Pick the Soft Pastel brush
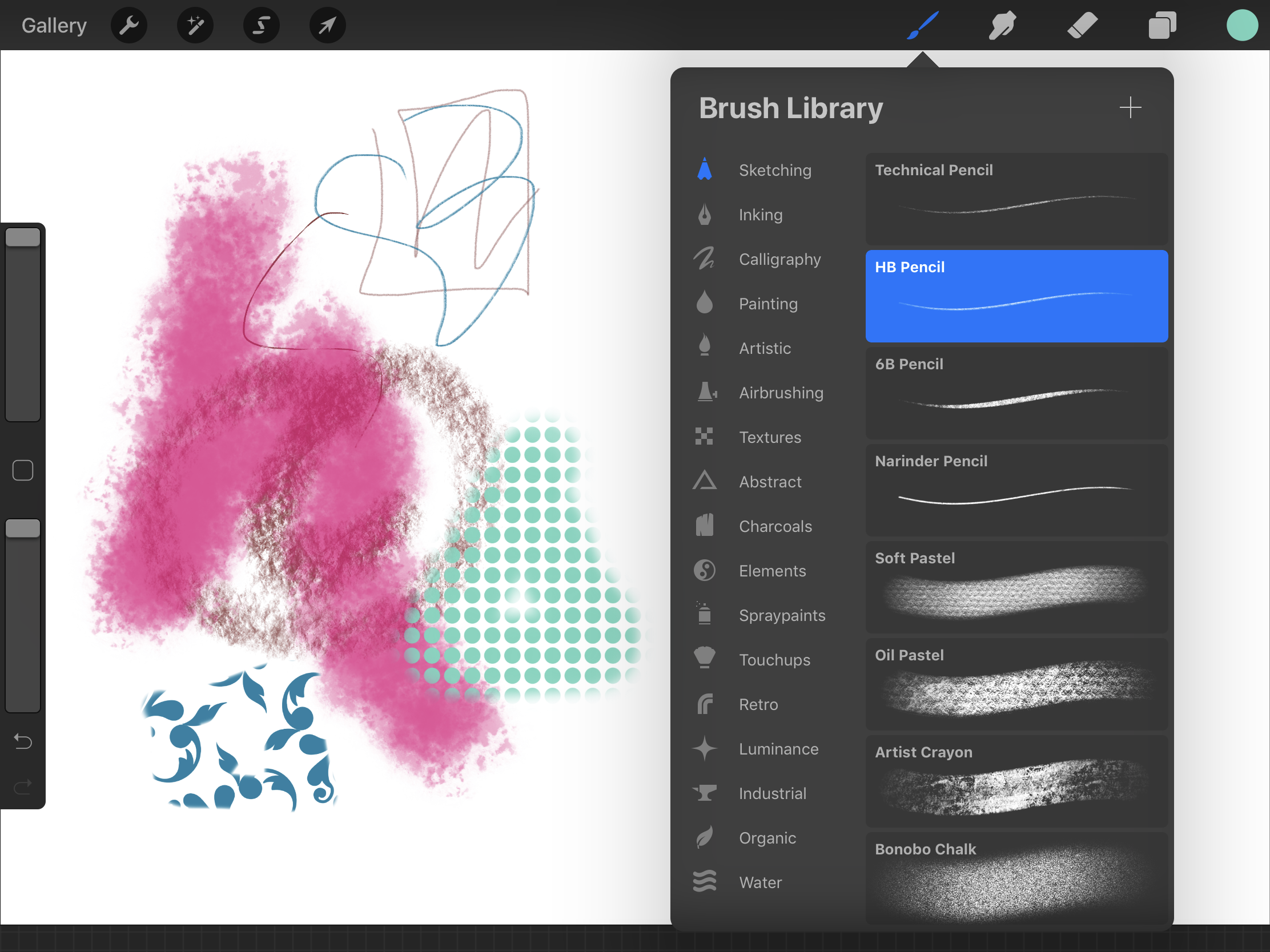 1016,587
